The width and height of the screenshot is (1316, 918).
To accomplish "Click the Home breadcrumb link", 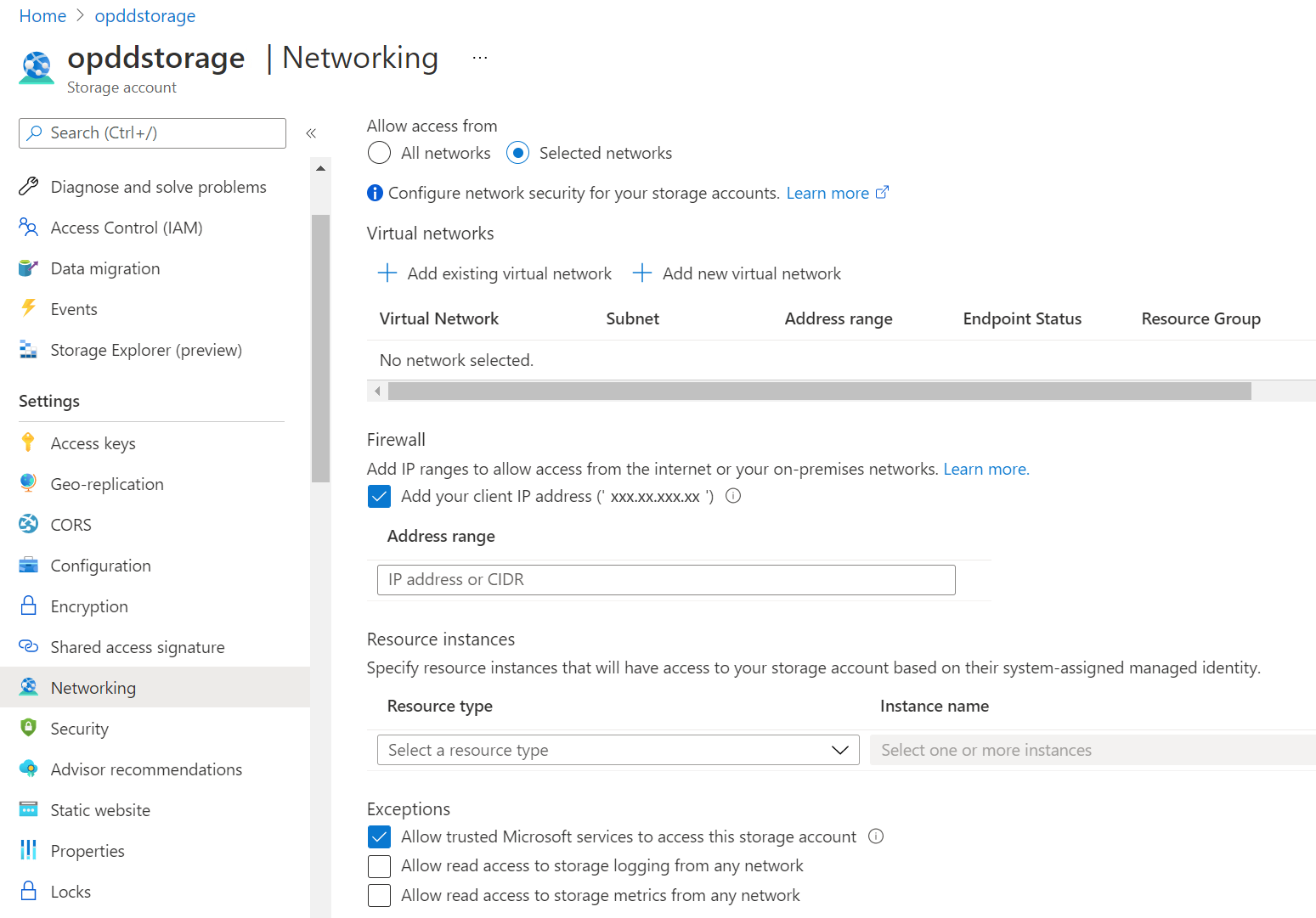I will [x=42, y=15].
